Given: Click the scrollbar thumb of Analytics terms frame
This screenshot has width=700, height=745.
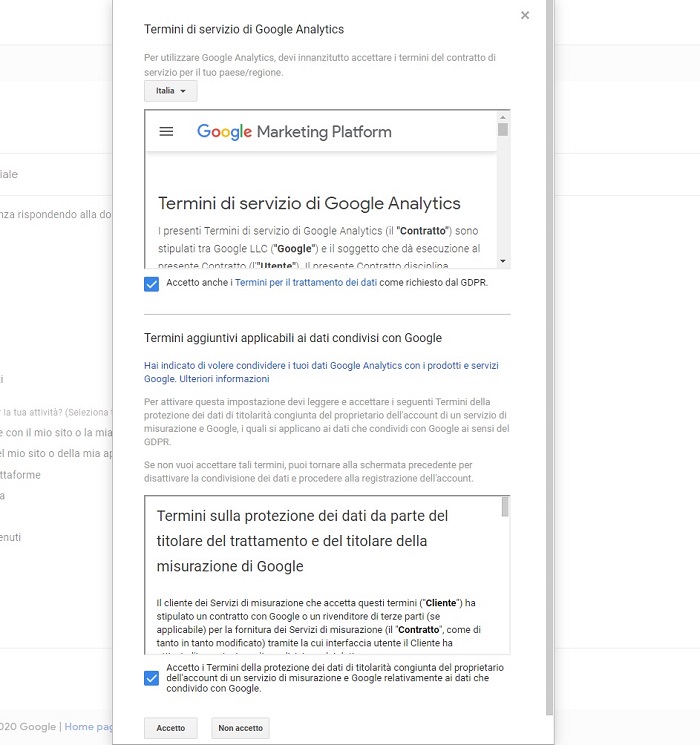Looking at the screenshot, I should tap(503, 129).
